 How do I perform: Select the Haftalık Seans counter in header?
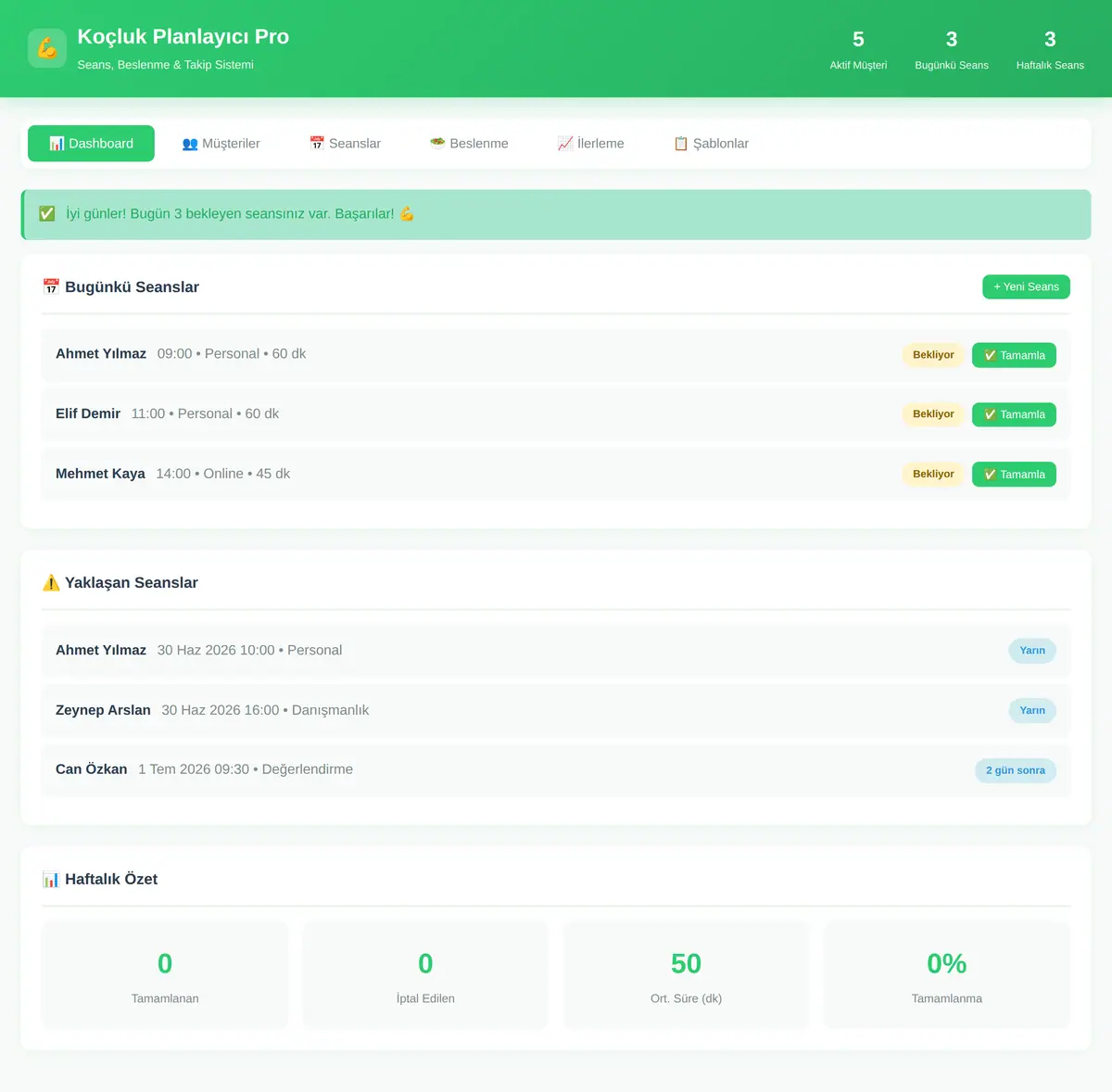click(1050, 50)
